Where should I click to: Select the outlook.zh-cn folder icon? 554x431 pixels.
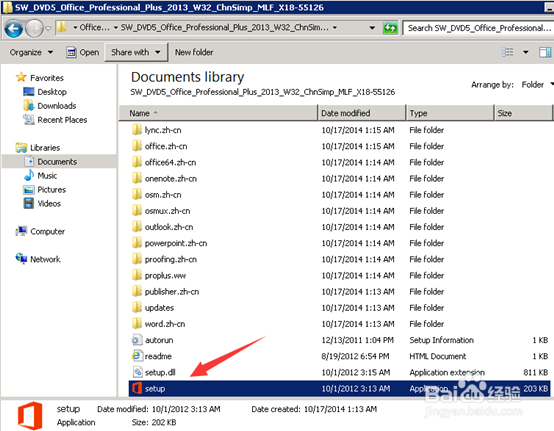tap(137, 227)
